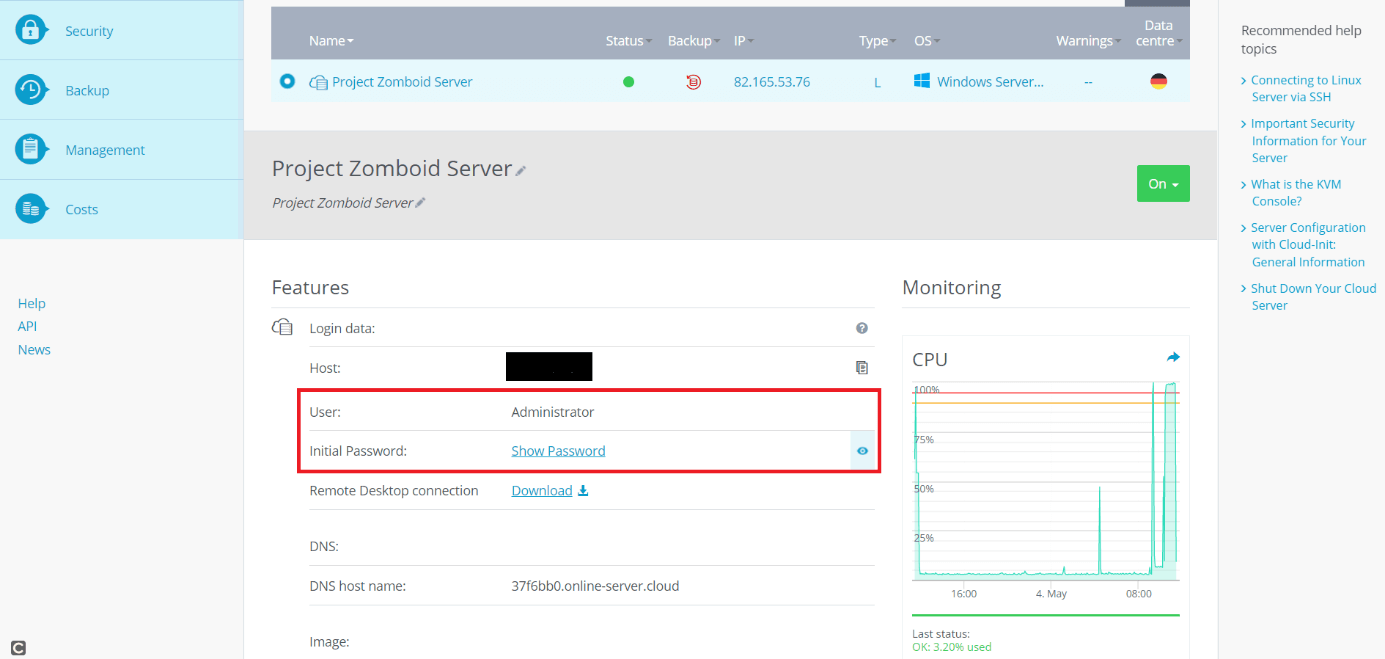Click the Costs coins icon

pyautogui.click(x=31, y=209)
